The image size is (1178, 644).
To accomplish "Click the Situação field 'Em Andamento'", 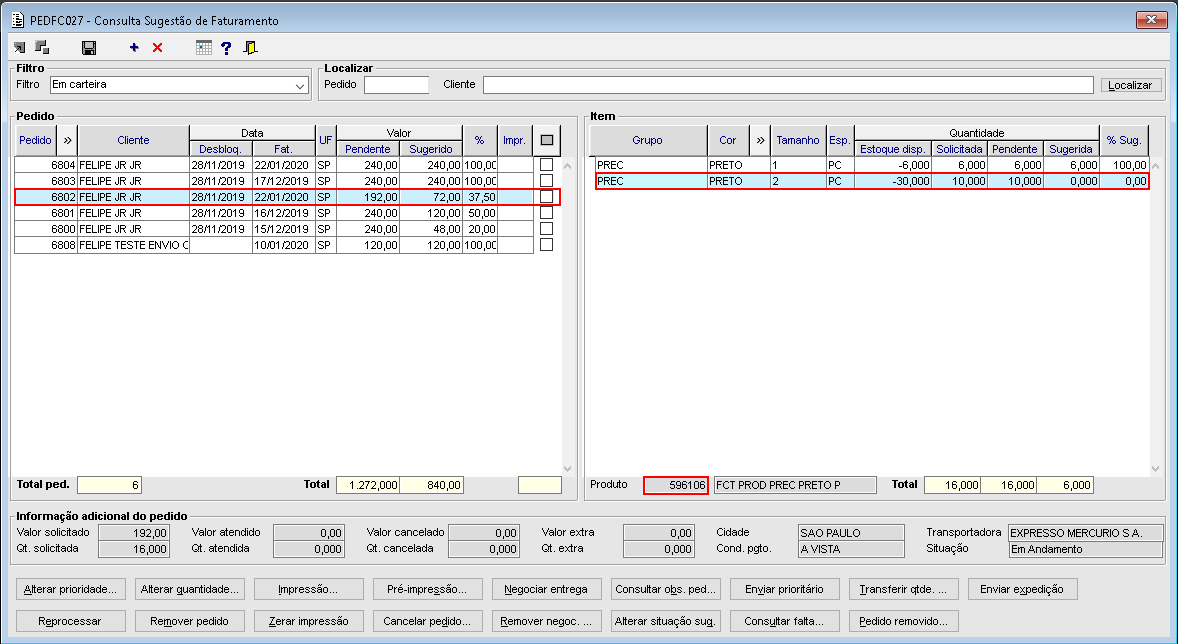I will tap(1085, 549).
